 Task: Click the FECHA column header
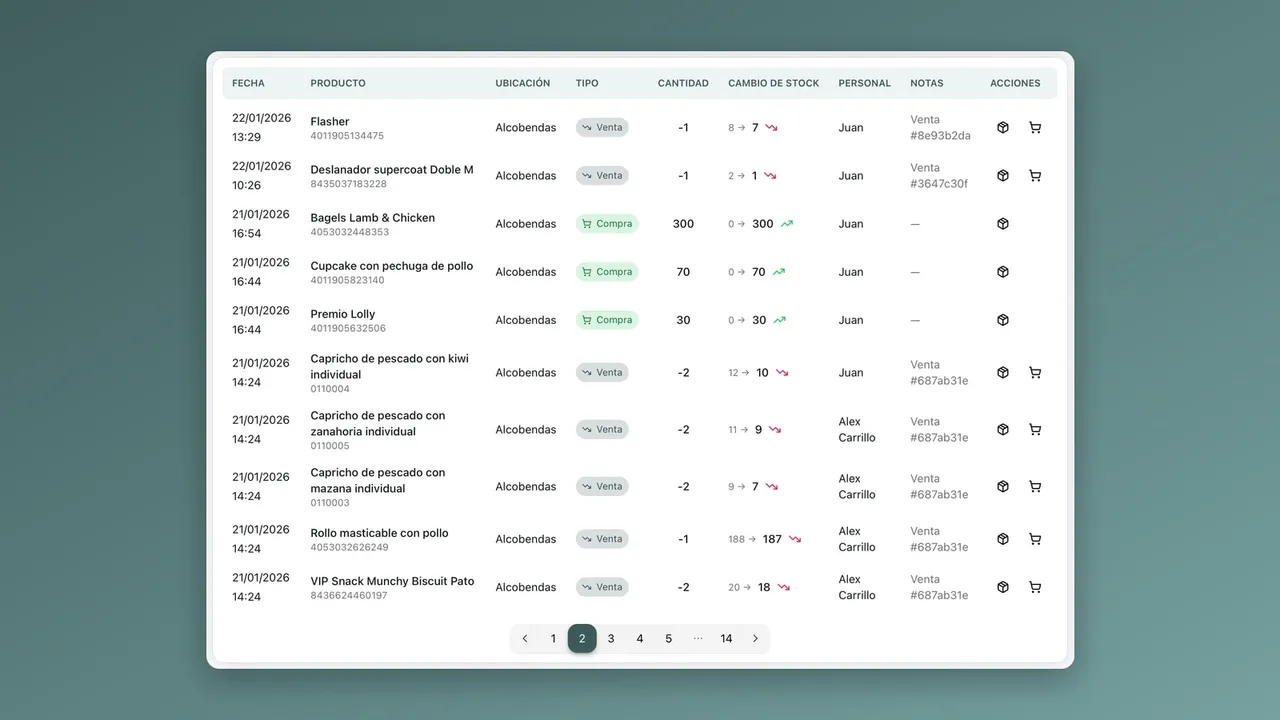click(248, 83)
